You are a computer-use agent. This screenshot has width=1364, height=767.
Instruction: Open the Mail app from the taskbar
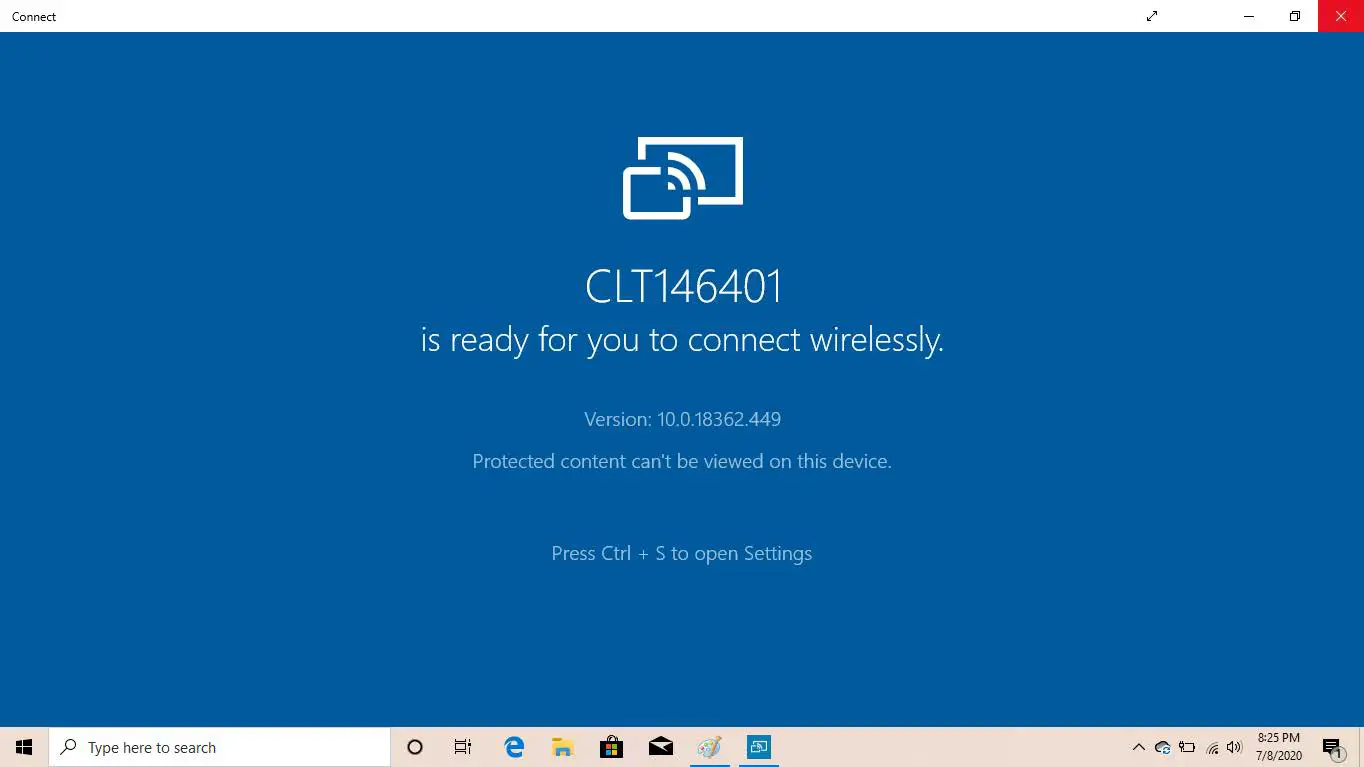click(x=660, y=747)
